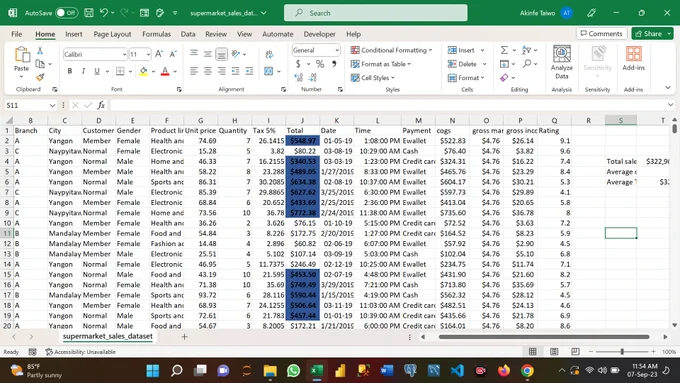Open Add-ins

coord(633,59)
